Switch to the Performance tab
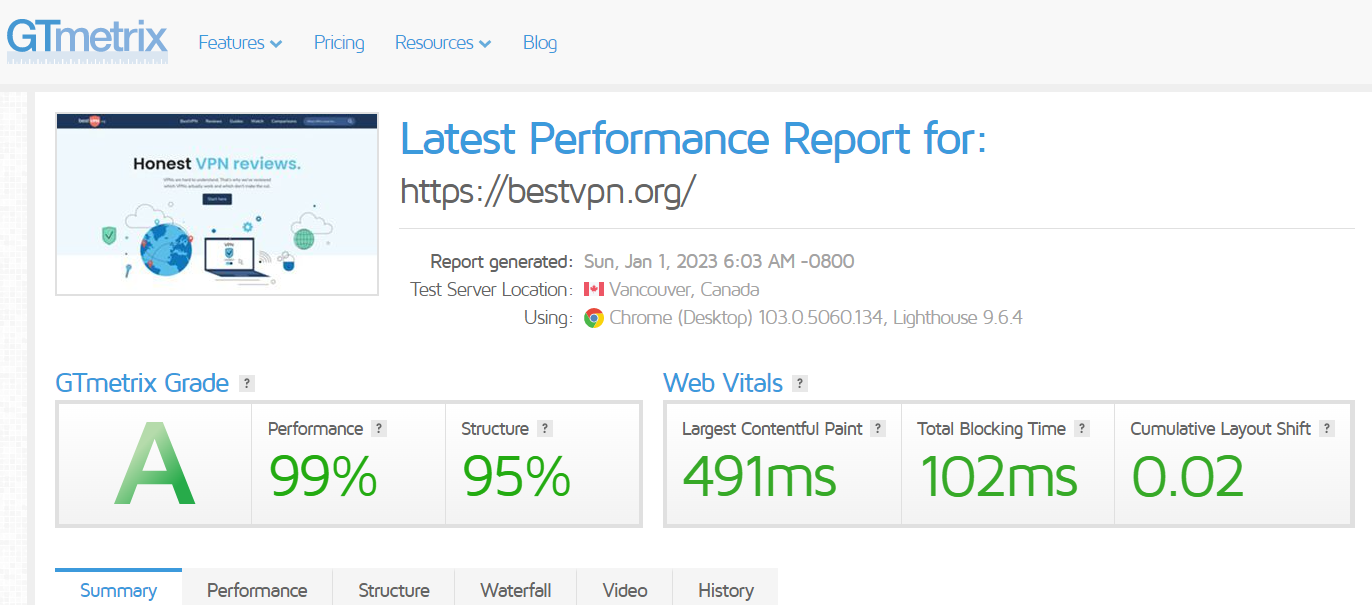The height and width of the screenshot is (605, 1372). point(257,588)
